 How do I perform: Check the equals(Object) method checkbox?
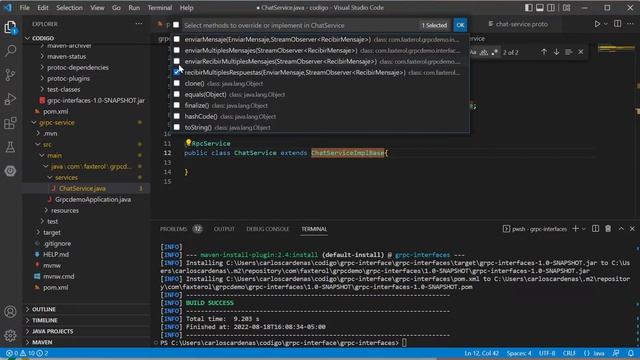tap(177, 94)
